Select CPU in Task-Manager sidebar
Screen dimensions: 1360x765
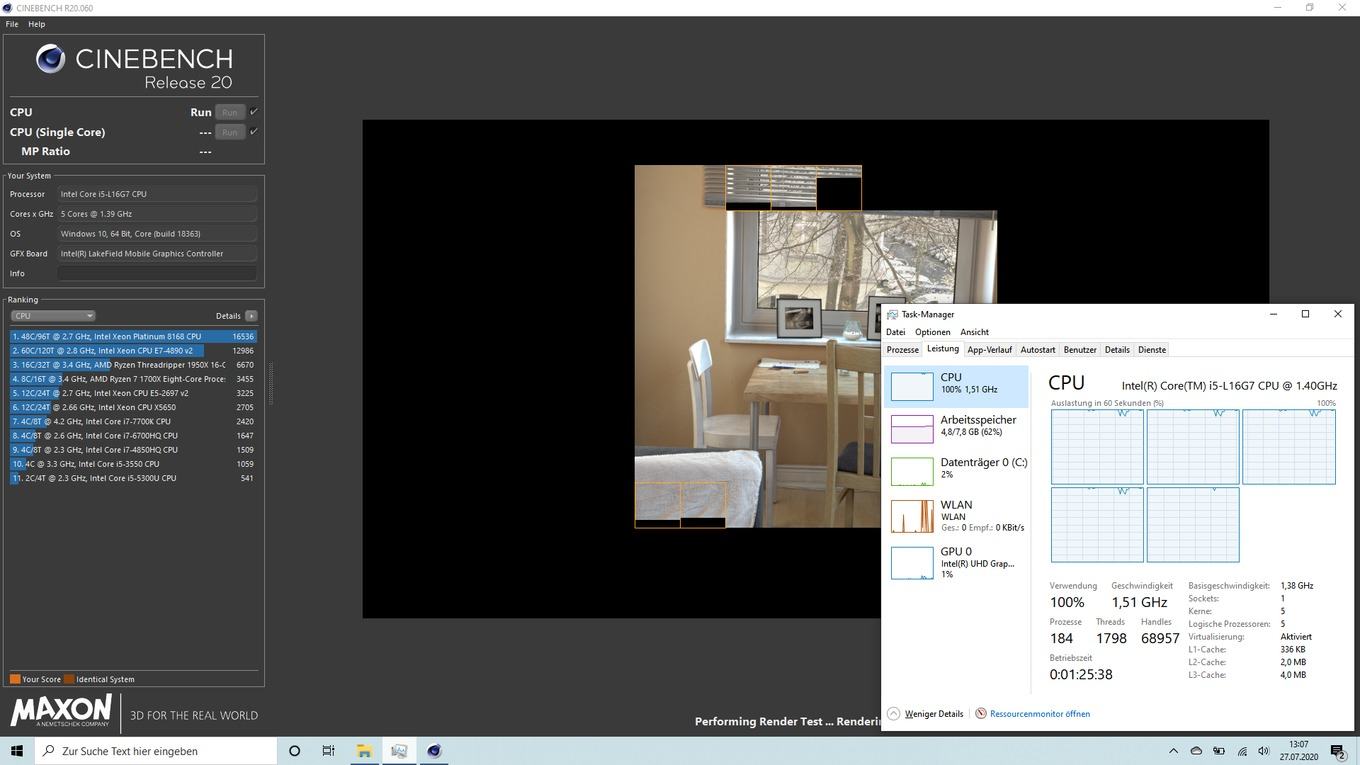[957, 385]
